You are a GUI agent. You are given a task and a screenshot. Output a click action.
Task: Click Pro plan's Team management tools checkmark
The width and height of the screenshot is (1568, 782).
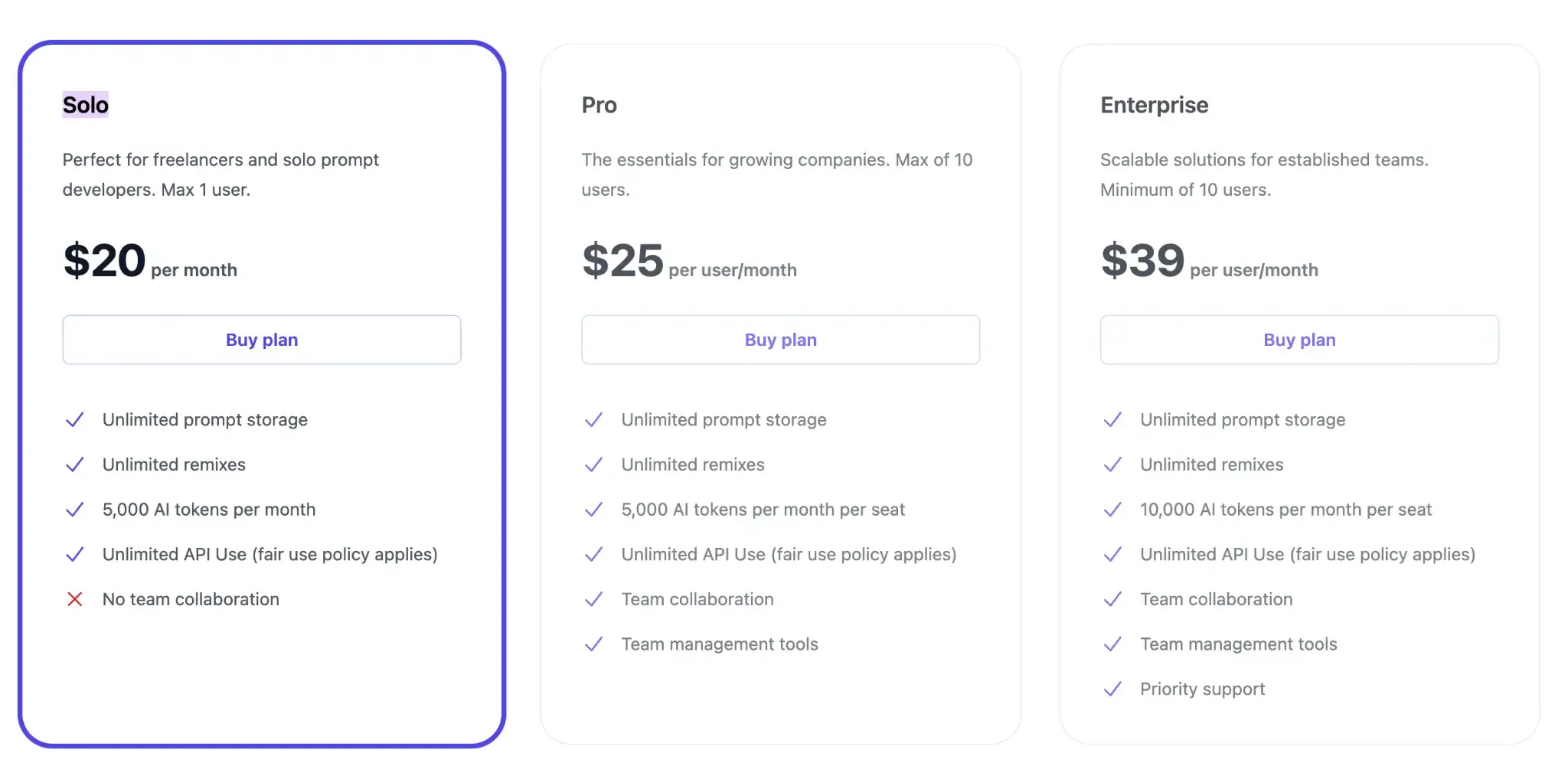(x=593, y=644)
